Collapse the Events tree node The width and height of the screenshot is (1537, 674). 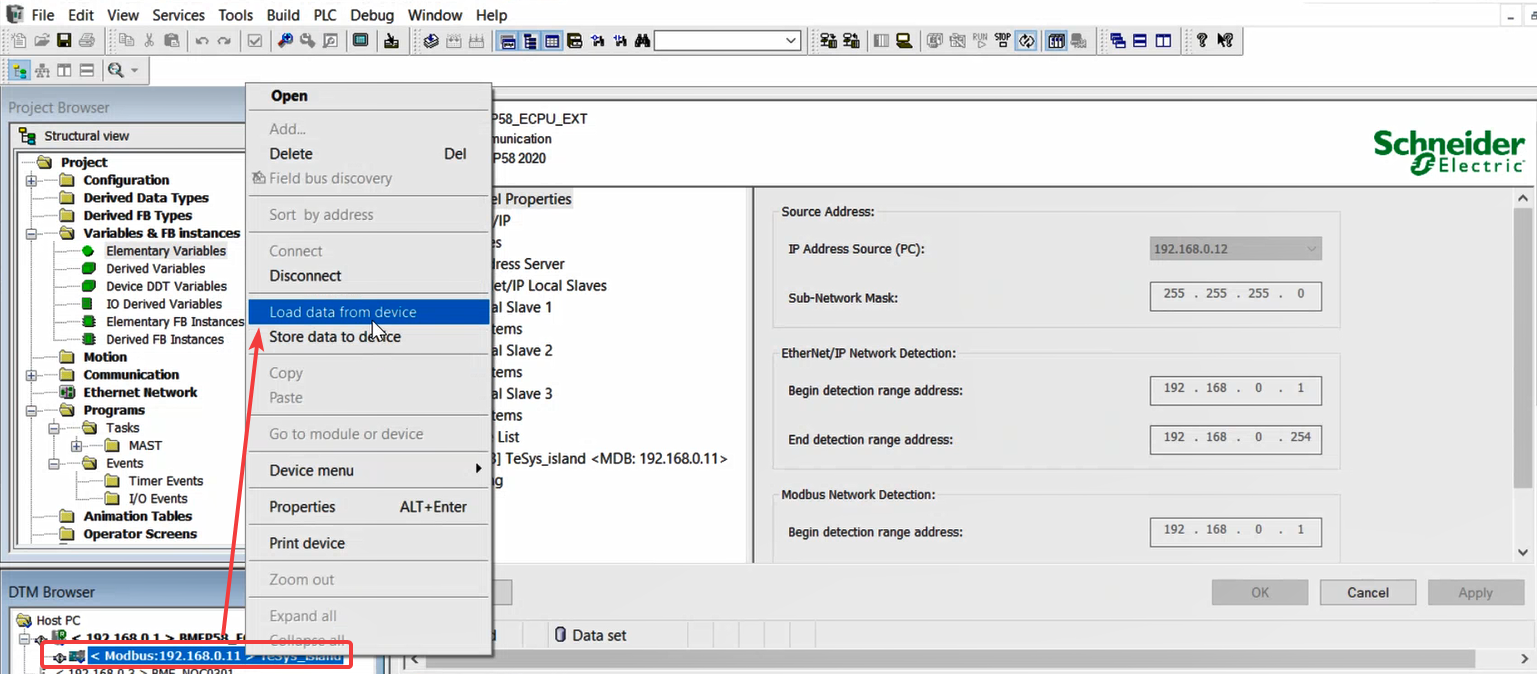(54, 464)
